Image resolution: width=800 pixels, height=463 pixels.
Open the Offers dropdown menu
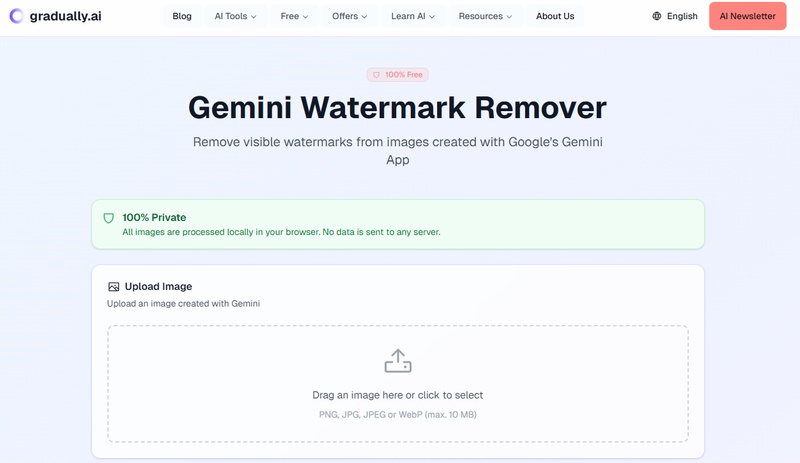pos(349,16)
